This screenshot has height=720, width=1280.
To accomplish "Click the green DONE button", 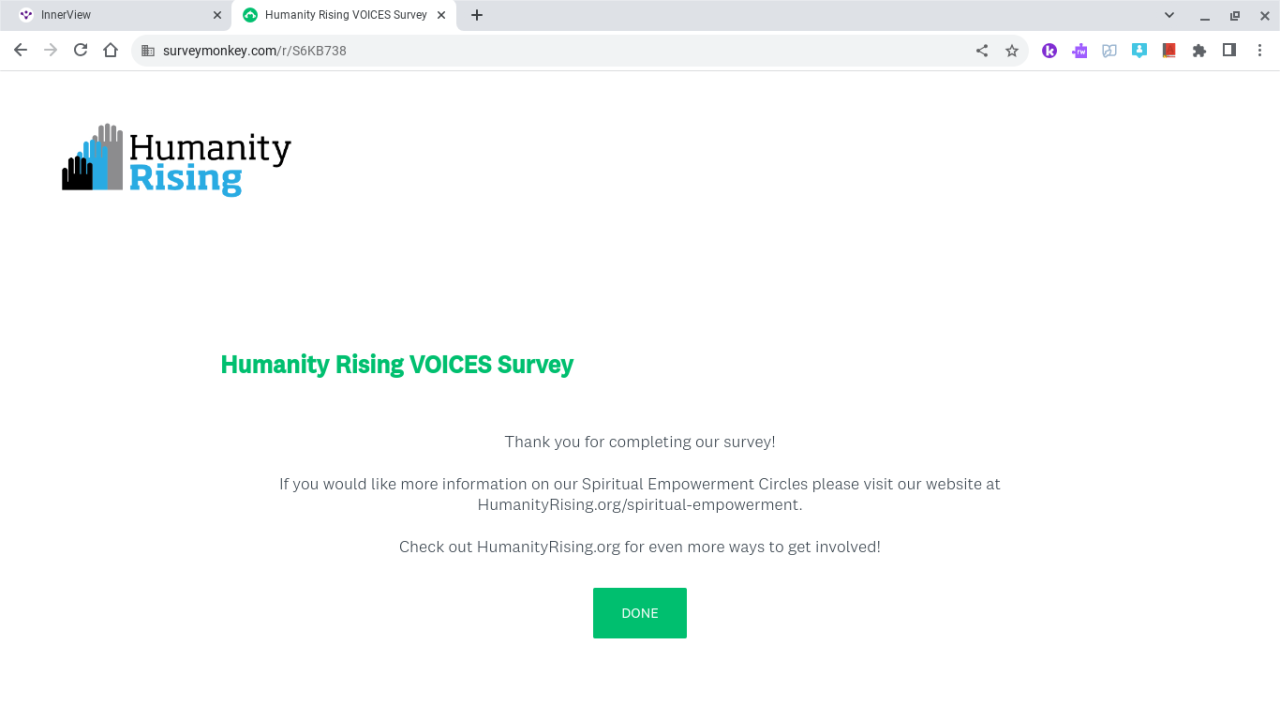I will pos(639,613).
